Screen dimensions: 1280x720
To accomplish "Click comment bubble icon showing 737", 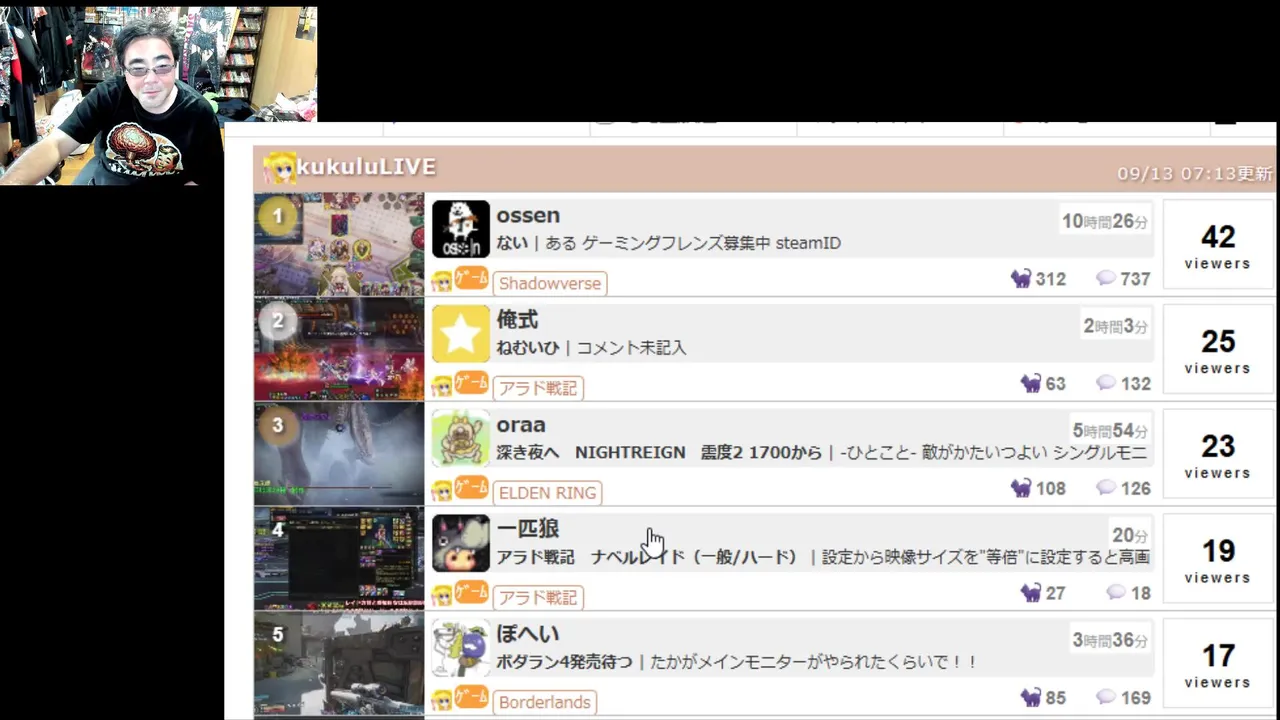I will [1106, 278].
